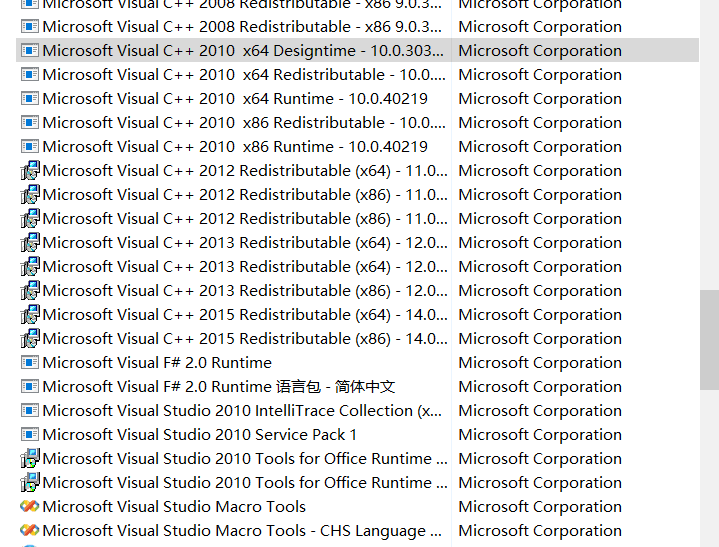The height and width of the screenshot is (547, 719).
Task: Select Microsoft Visual Studio Macro Tools entry
Action: (x=174, y=506)
